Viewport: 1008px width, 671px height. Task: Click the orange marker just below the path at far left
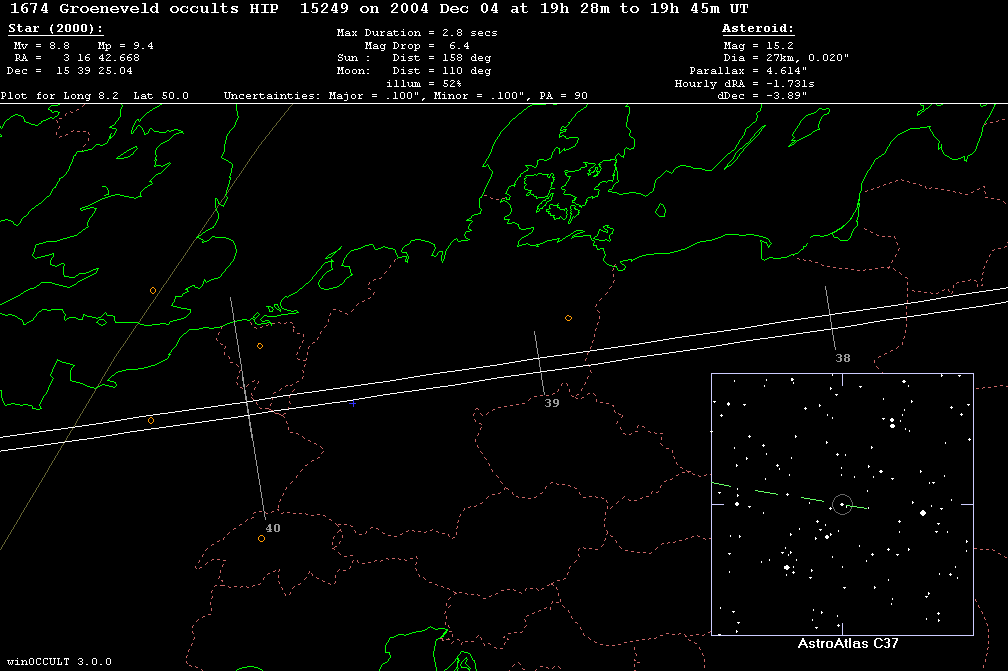(151, 420)
